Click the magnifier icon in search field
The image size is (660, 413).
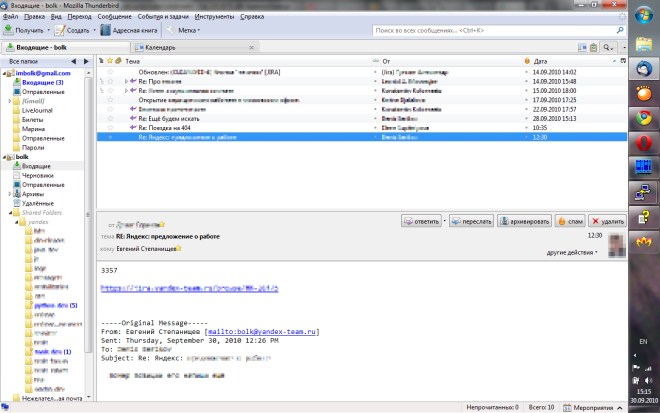point(620,30)
